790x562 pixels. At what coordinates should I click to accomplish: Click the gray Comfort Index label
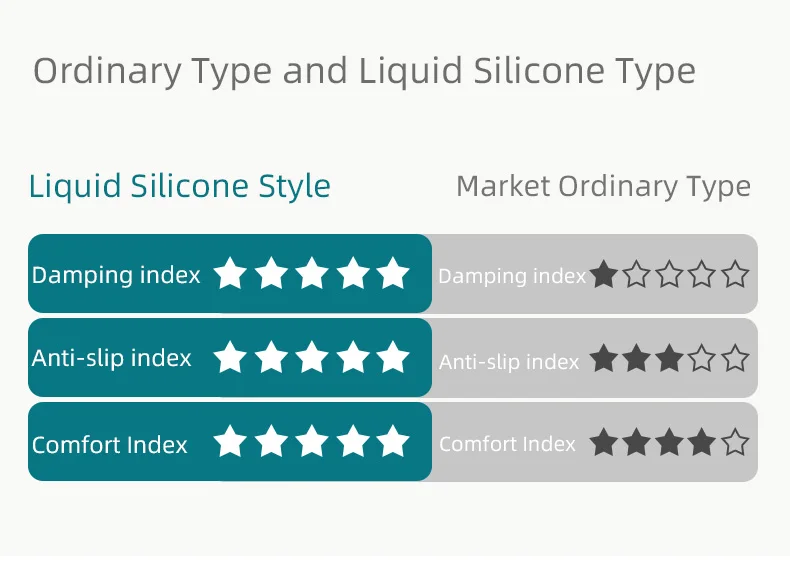point(507,444)
